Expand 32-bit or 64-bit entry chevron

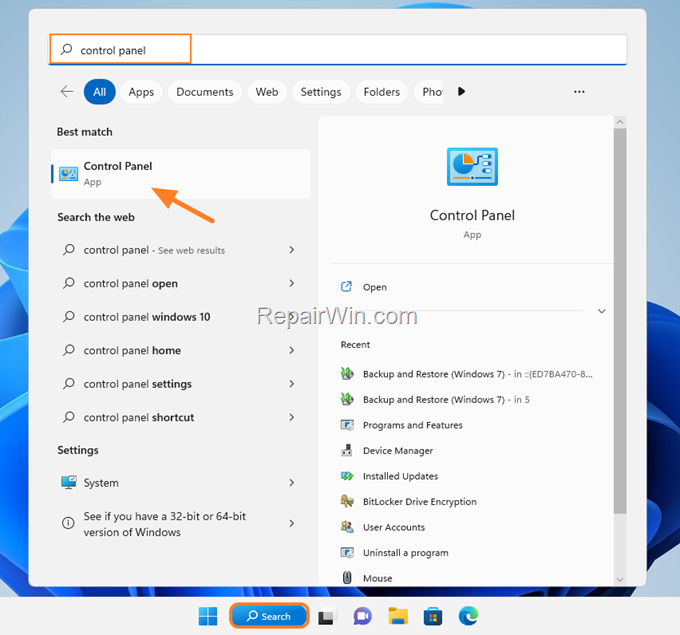292,523
